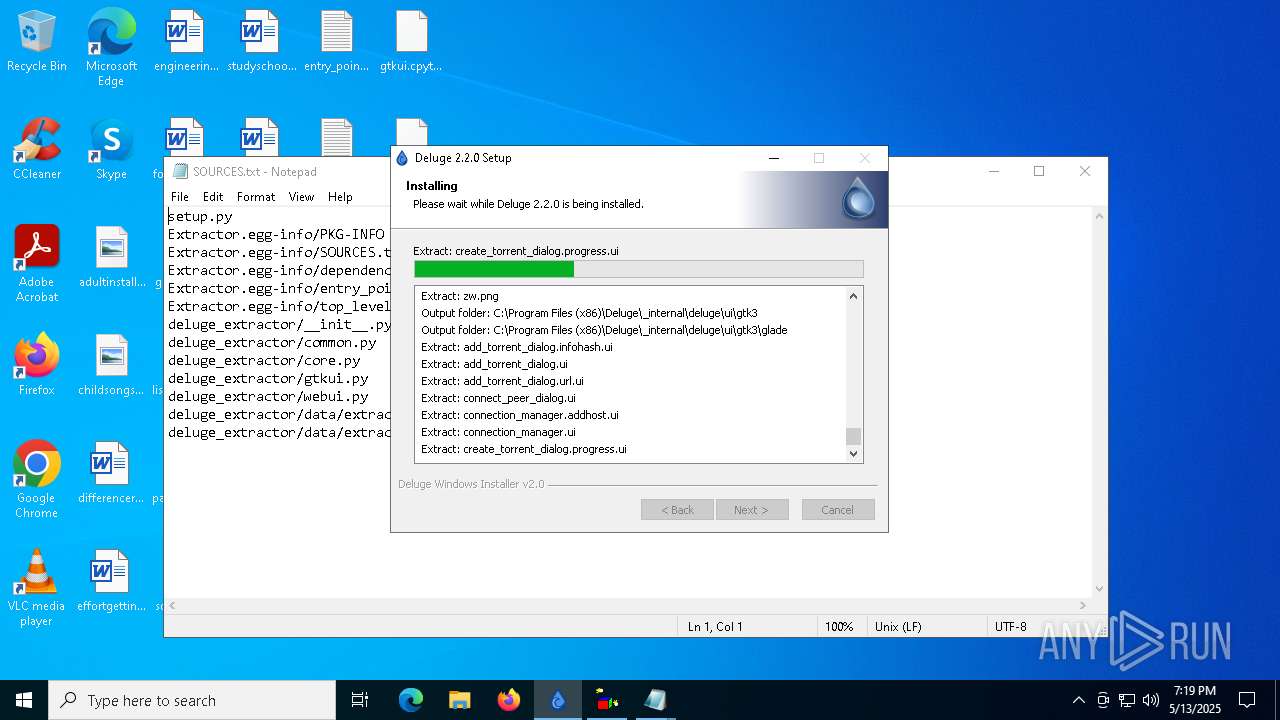The width and height of the screenshot is (1280, 720).
Task: Open CCleaner desktop shortcut
Action: 37,150
